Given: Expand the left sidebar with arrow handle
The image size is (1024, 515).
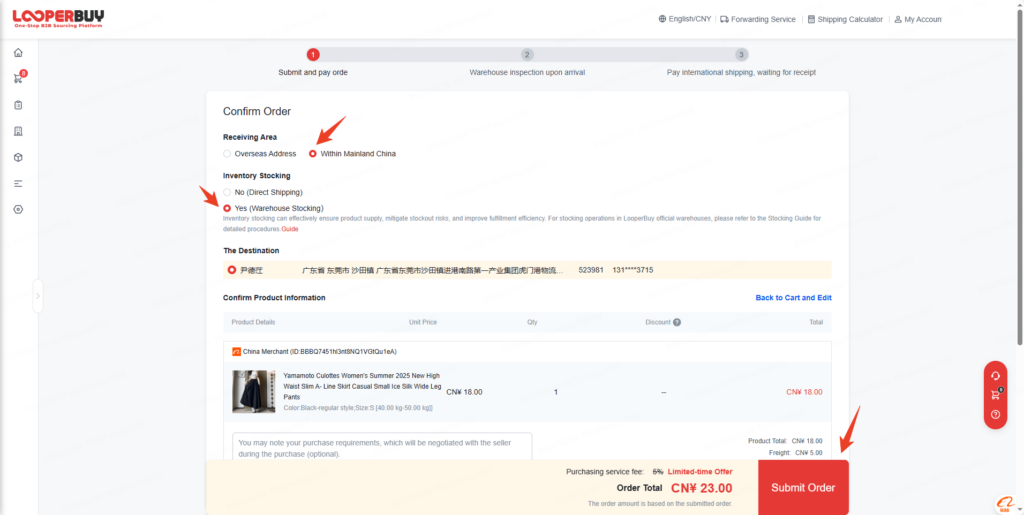Looking at the screenshot, I should point(38,296).
